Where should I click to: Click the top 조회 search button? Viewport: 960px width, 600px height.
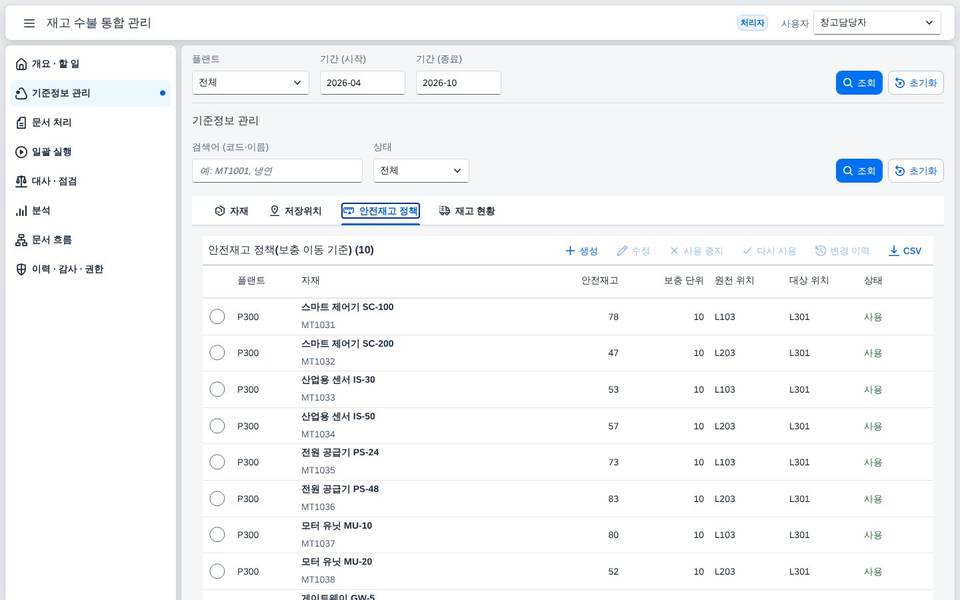859,83
